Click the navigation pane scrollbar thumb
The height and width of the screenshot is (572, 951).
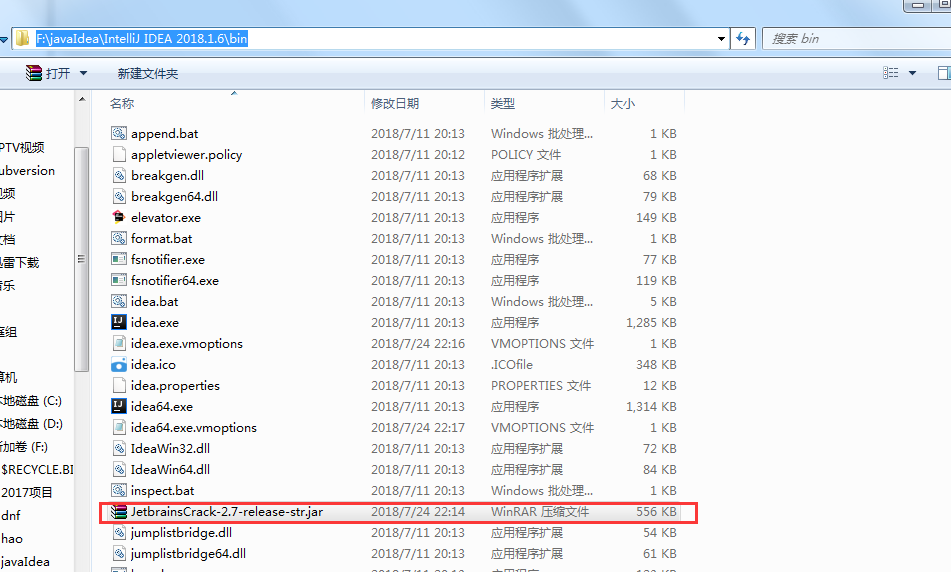click(81, 259)
